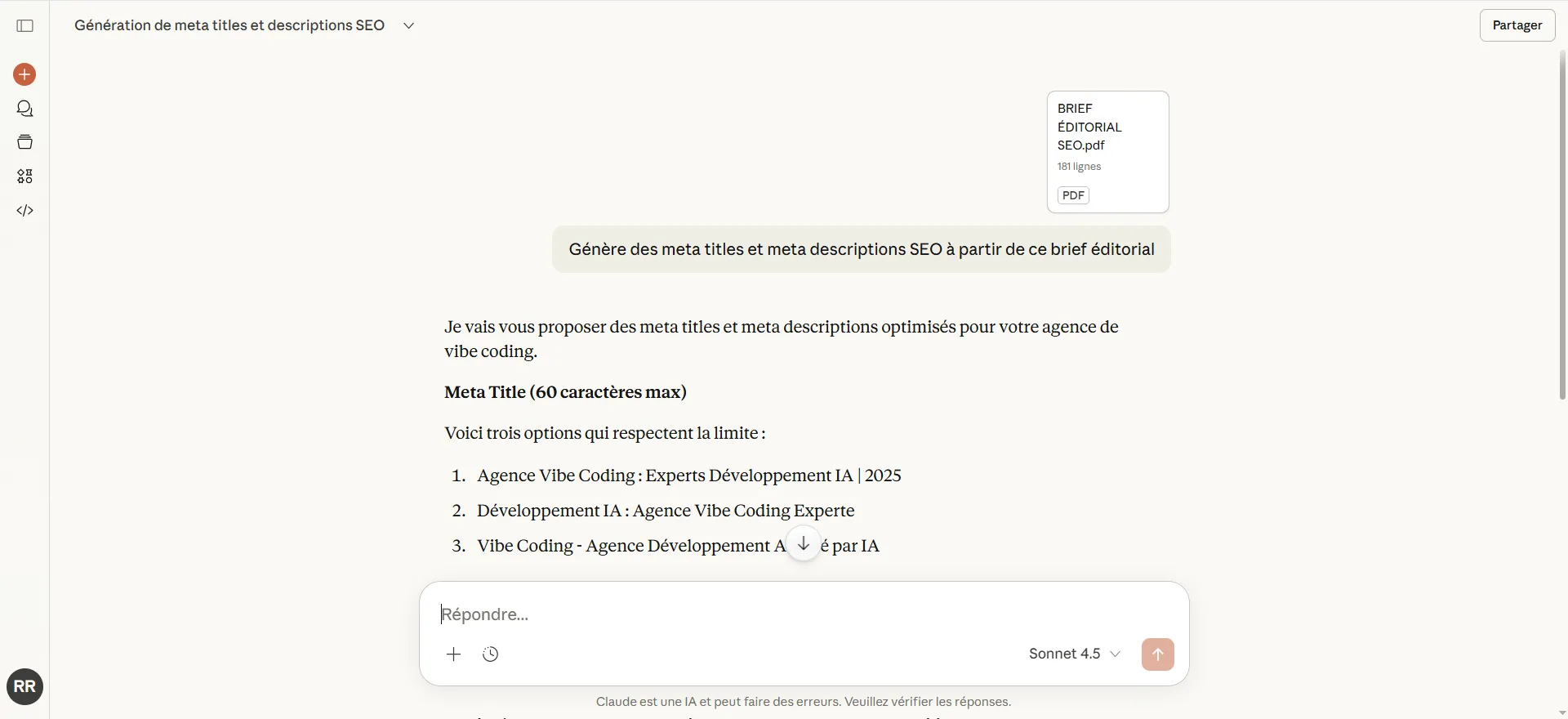
Task: Expand the conversation title chevron
Action: pyautogui.click(x=409, y=25)
